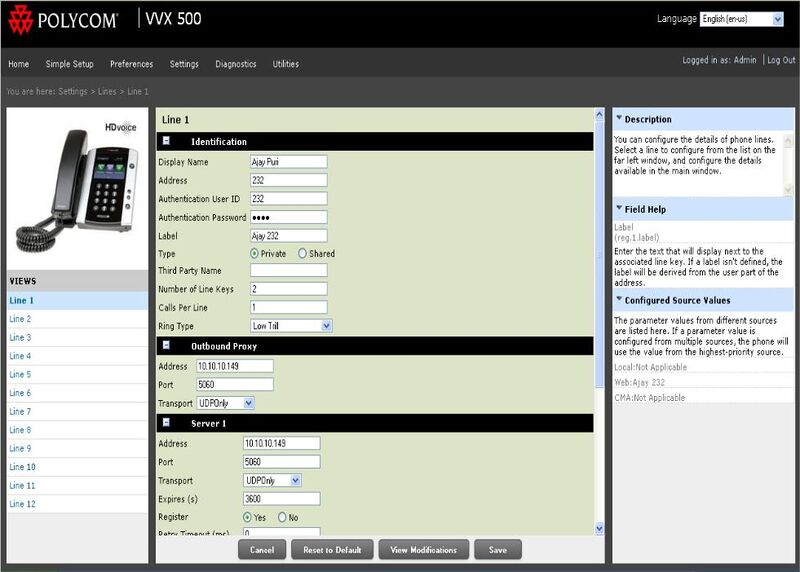This screenshot has height=572, width=800.
Task: Open the Diagnostics menu
Action: click(236, 64)
